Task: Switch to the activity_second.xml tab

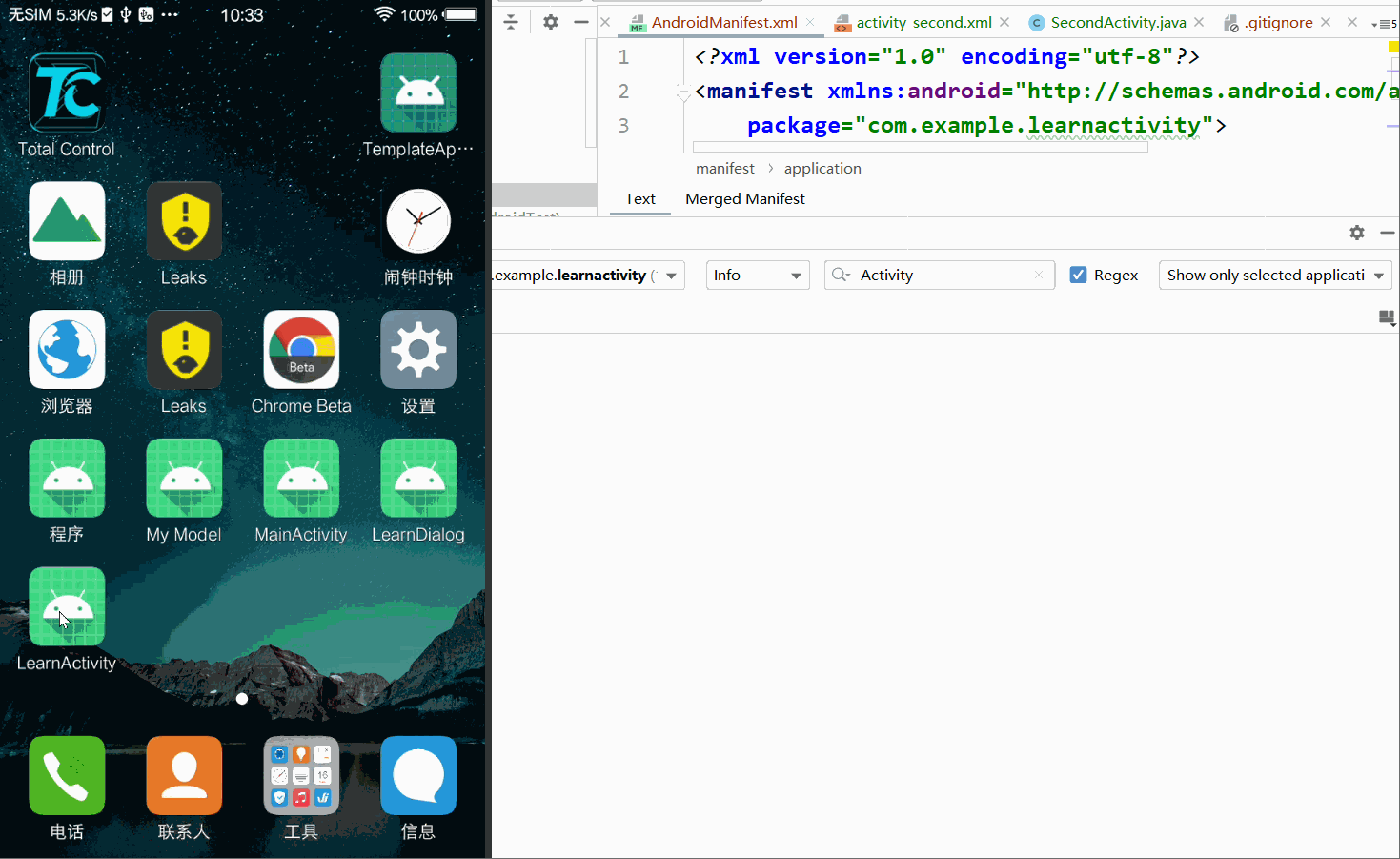Action: coord(923,23)
